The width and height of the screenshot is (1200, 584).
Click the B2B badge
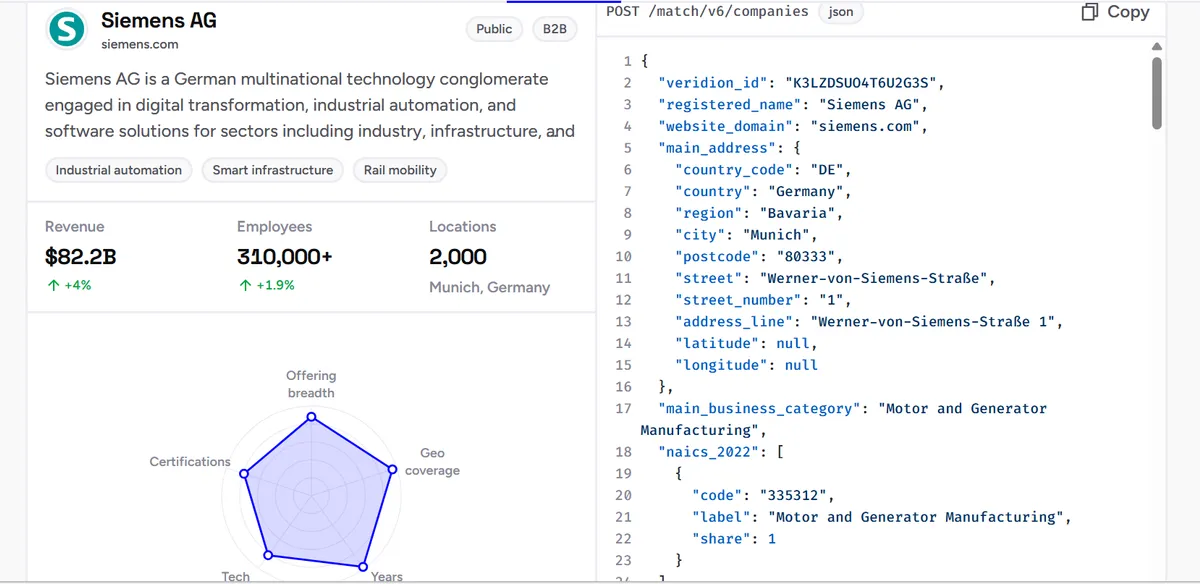pyautogui.click(x=555, y=29)
